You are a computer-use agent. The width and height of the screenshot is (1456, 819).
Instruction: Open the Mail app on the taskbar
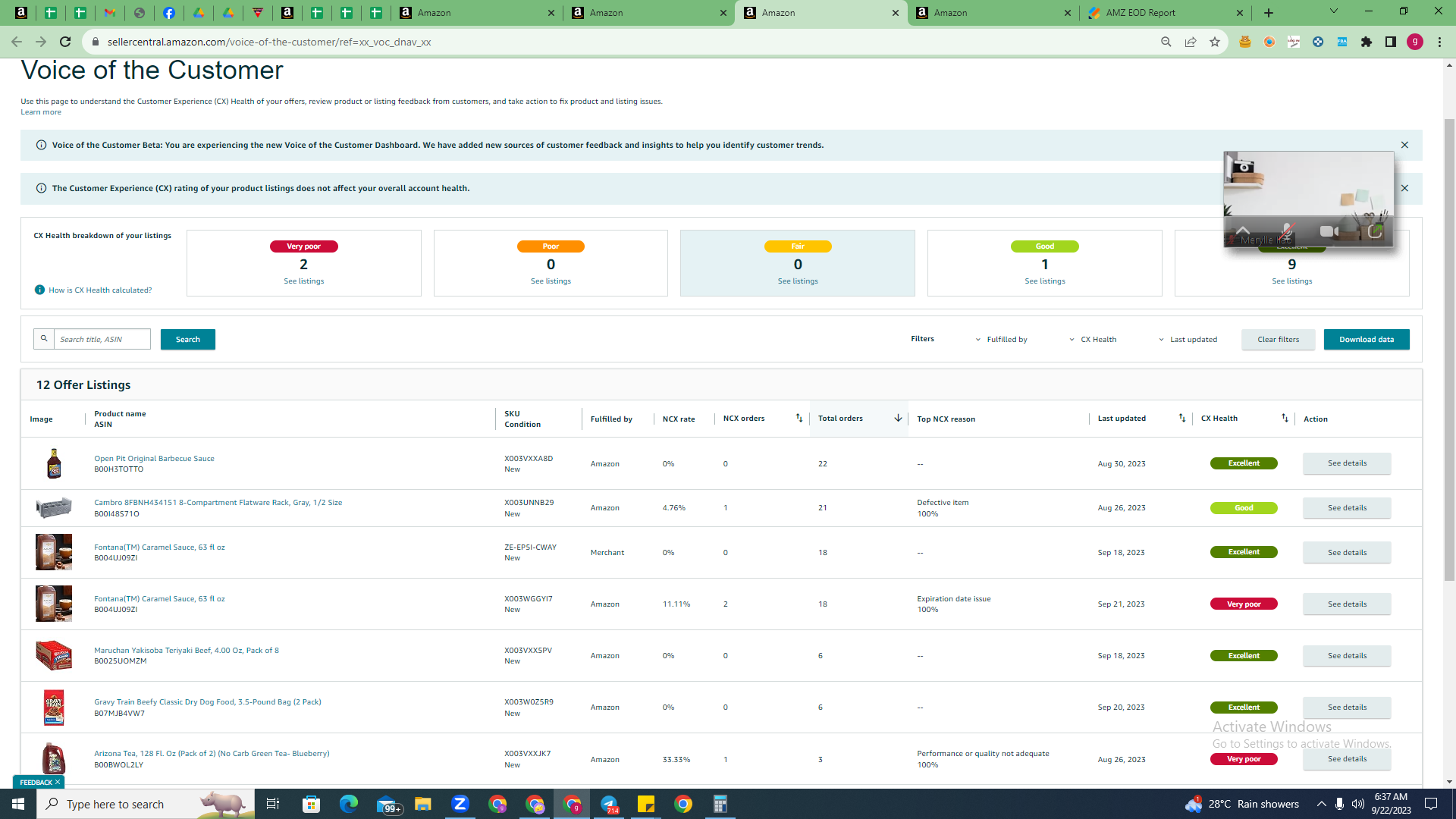pos(388,804)
